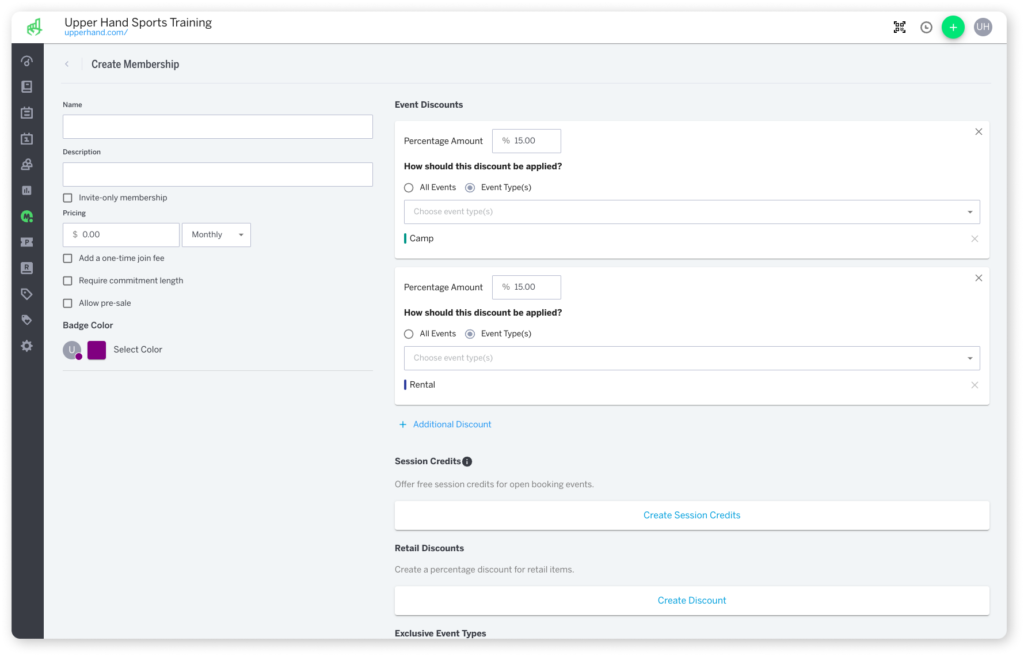Viewport: 1024px width, 656px height.
Task: Click Additional Discount link
Action: point(452,424)
